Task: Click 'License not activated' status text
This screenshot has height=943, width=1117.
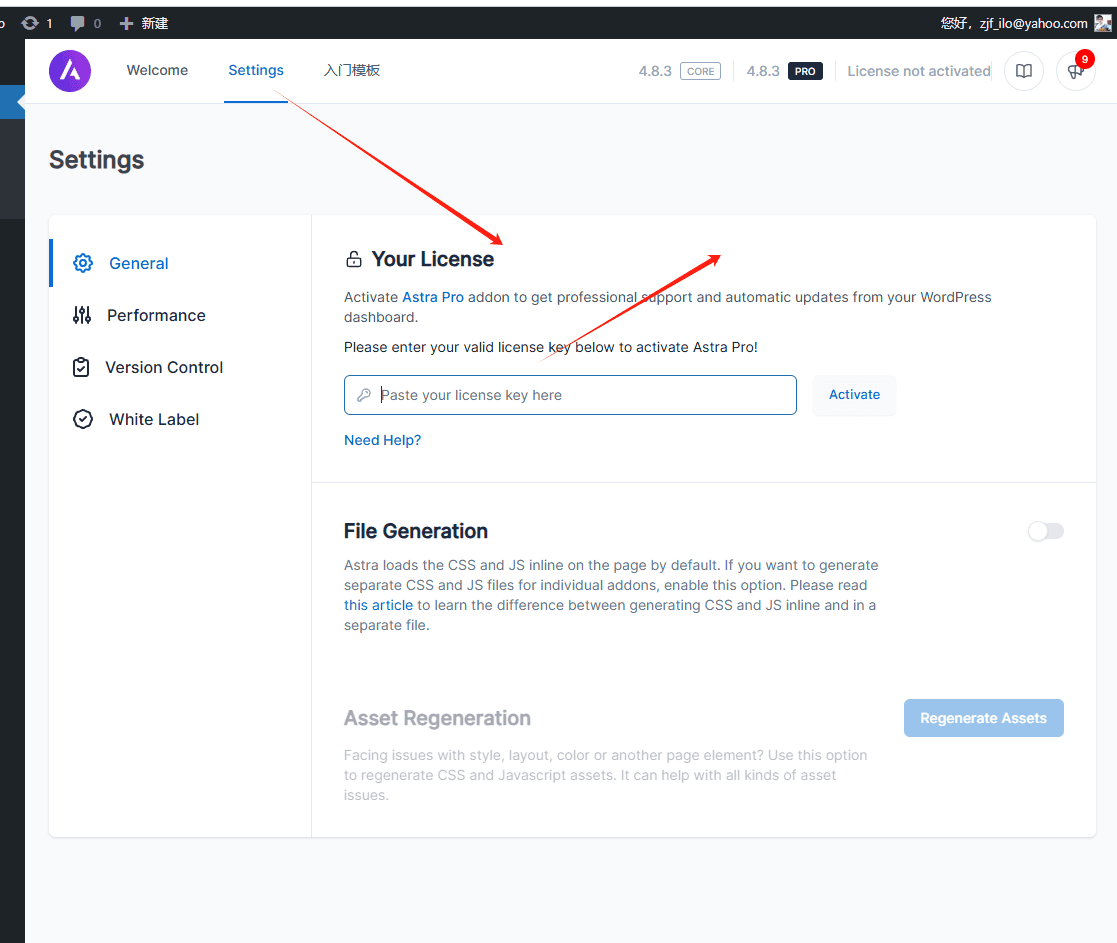Action: (x=919, y=71)
